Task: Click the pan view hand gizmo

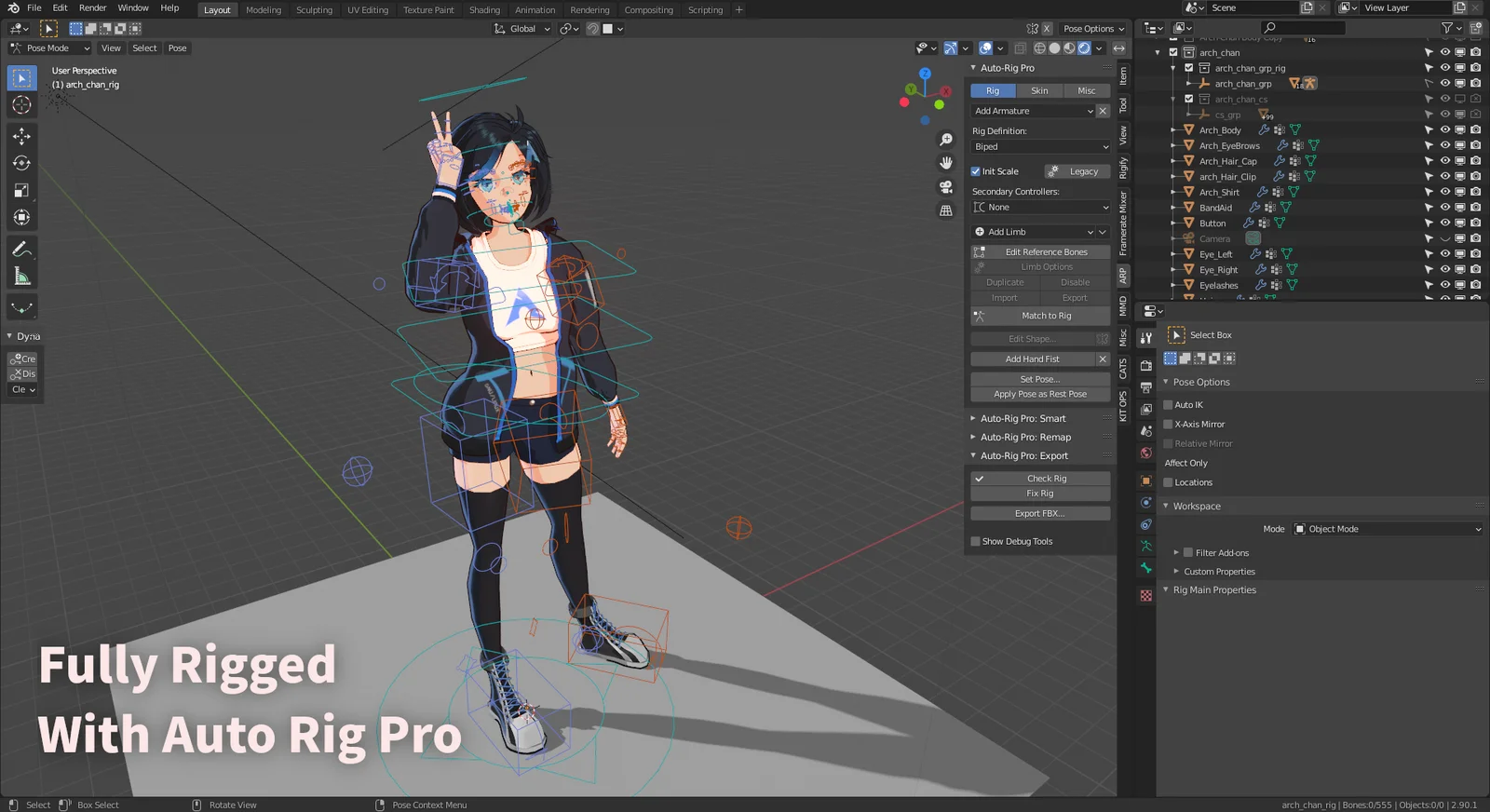Action: pos(946,163)
